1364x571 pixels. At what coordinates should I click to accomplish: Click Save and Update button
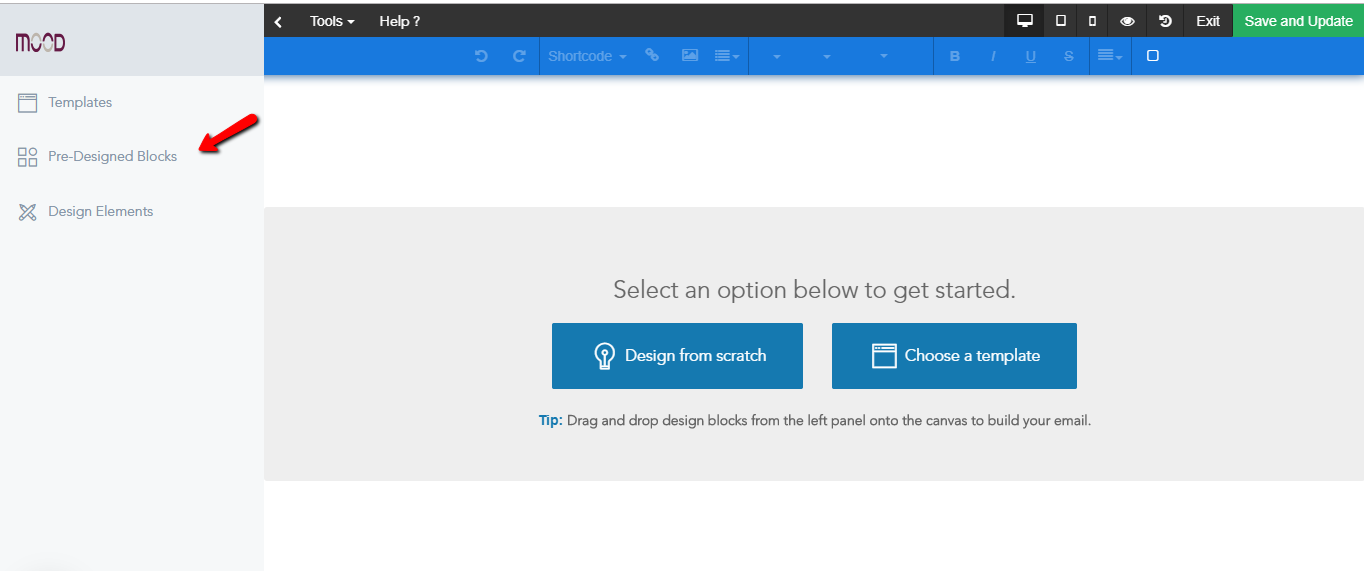[x=1298, y=21]
